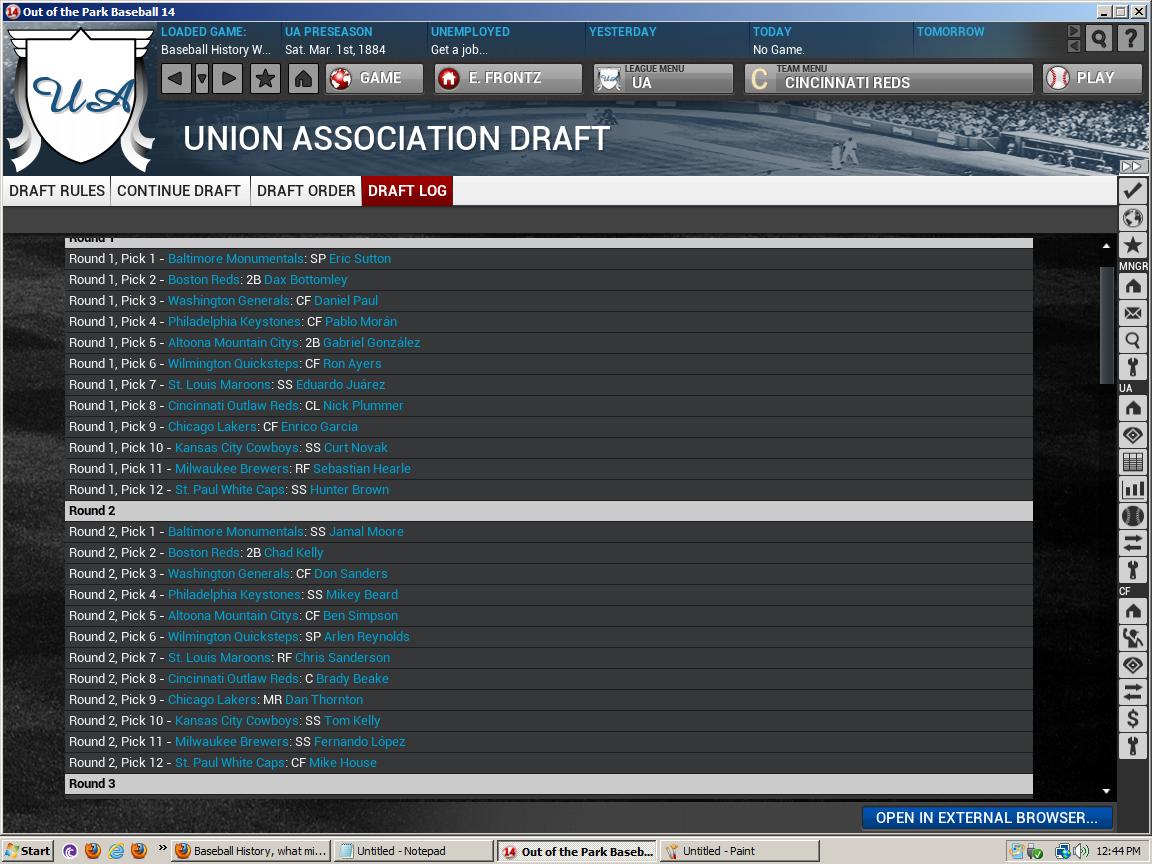The width and height of the screenshot is (1152, 864).
Task: Click OPEN IN EXTERNAL BROWSER button
Action: (x=986, y=817)
